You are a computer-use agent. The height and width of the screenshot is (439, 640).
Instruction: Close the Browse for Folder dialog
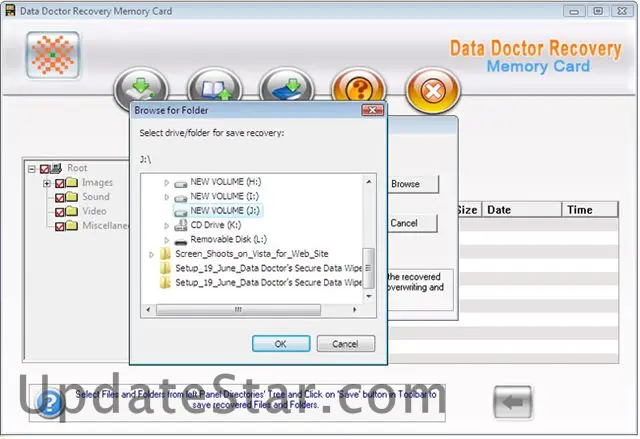tap(372, 110)
